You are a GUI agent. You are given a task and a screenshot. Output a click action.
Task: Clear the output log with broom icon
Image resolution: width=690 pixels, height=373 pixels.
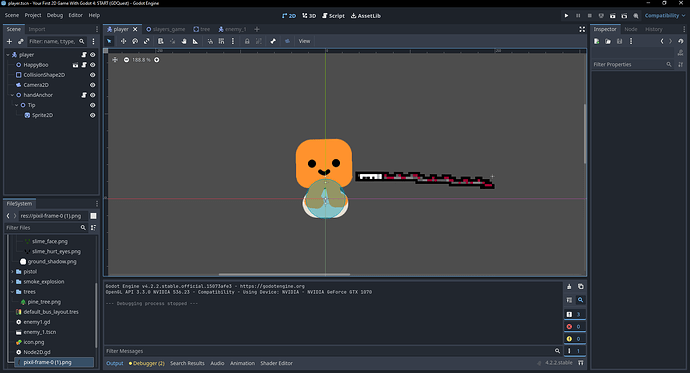point(569,286)
